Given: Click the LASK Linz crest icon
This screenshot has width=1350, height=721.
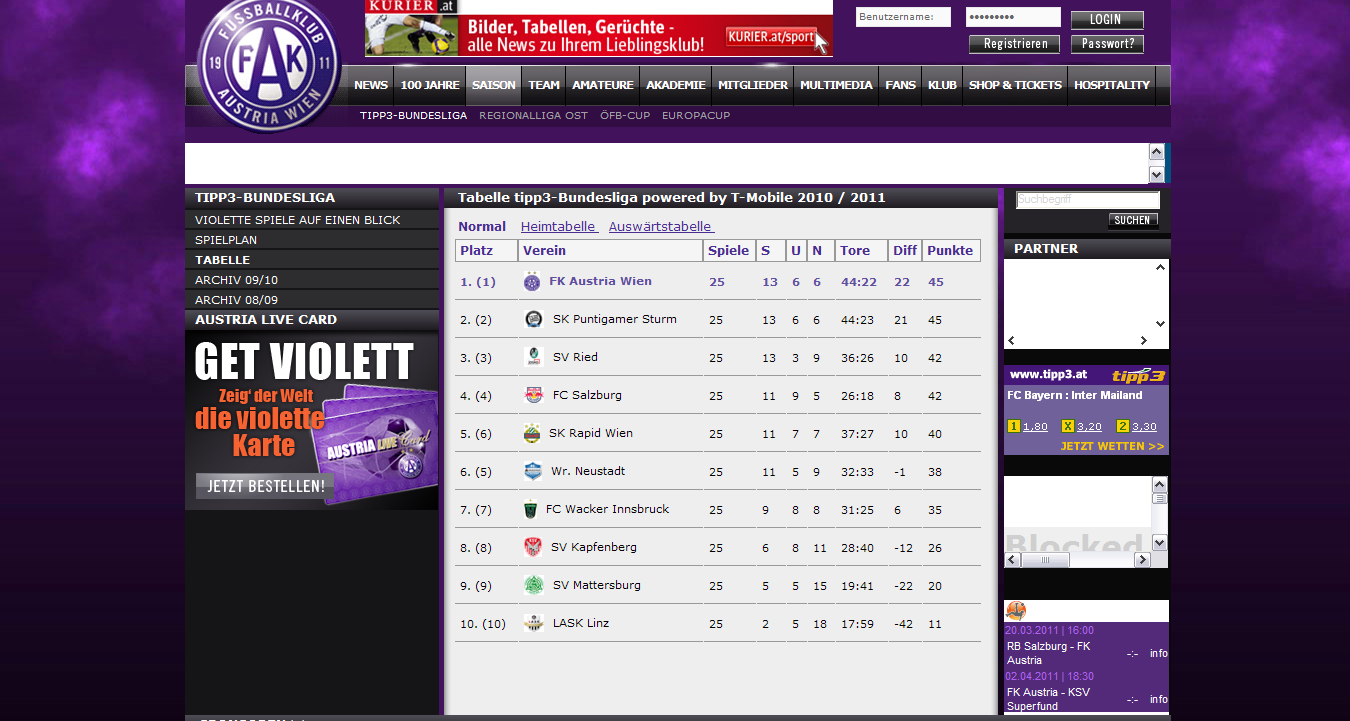Looking at the screenshot, I should [x=534, y=623].
